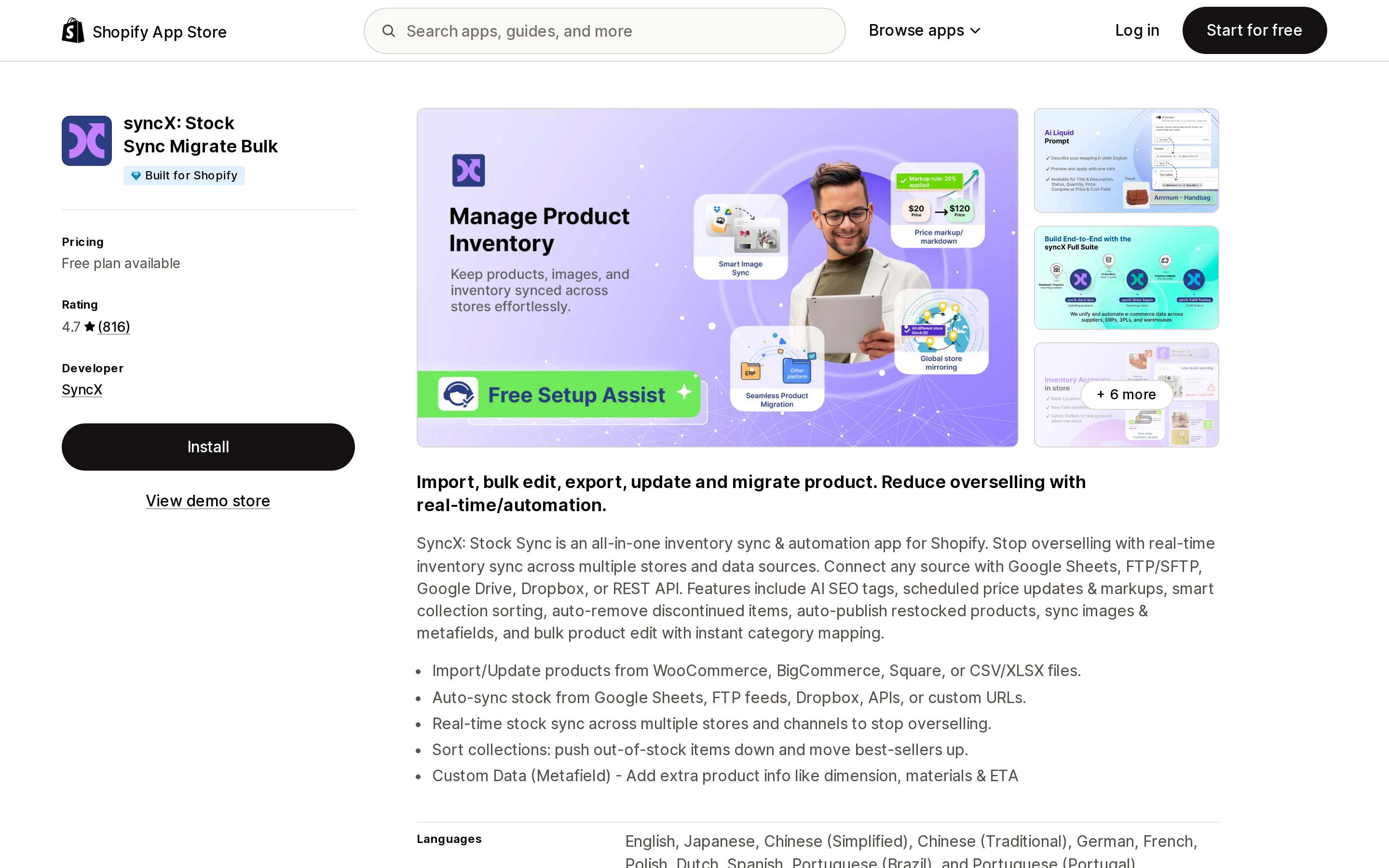This screenshot has width=1389, height=868.
Task: Click the Import/Update products from WooCommerce bullet
Action: point(757,671)
